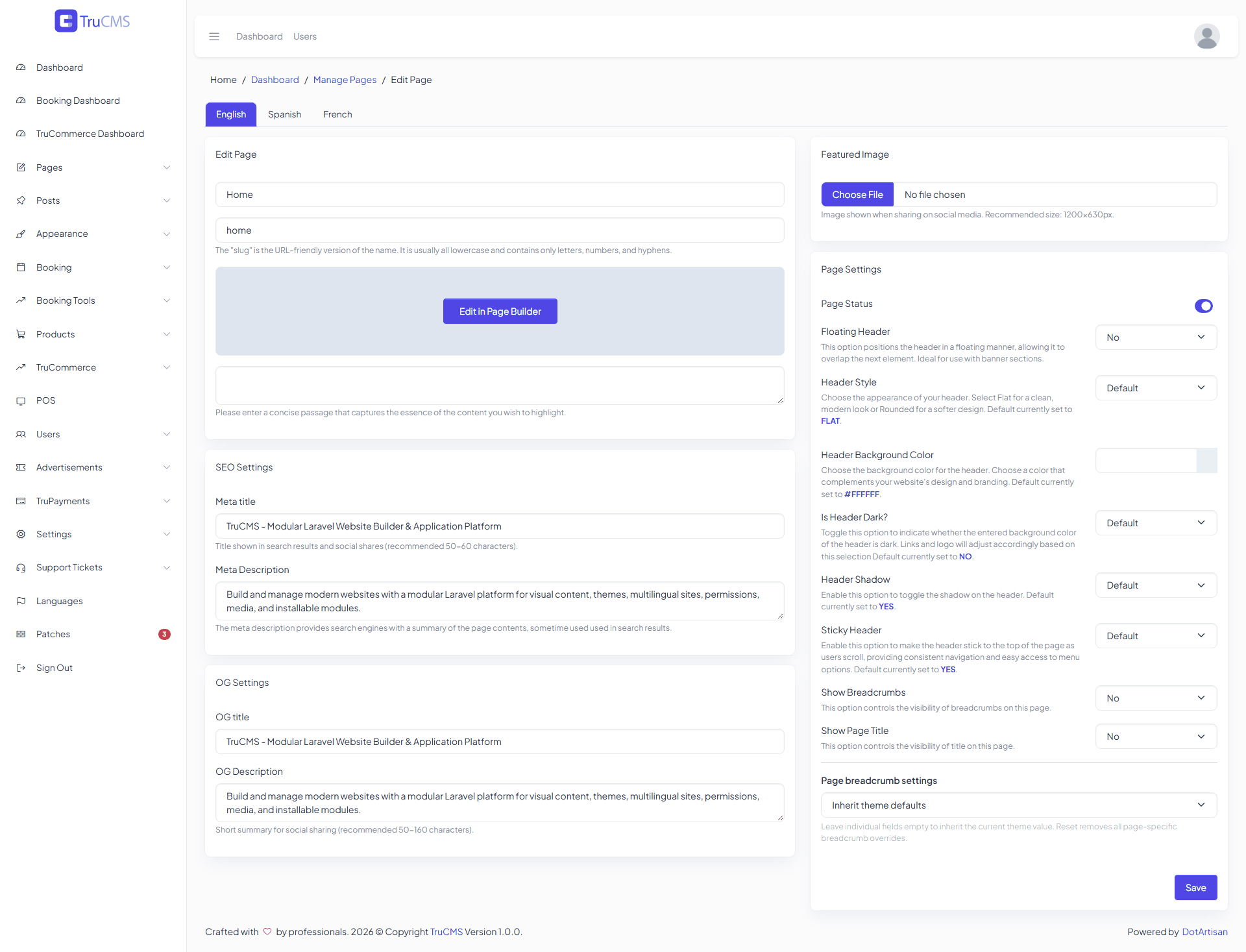The image size is (1246, 952).
Task: Click the Choose File button
Action: tap(857, 195)
